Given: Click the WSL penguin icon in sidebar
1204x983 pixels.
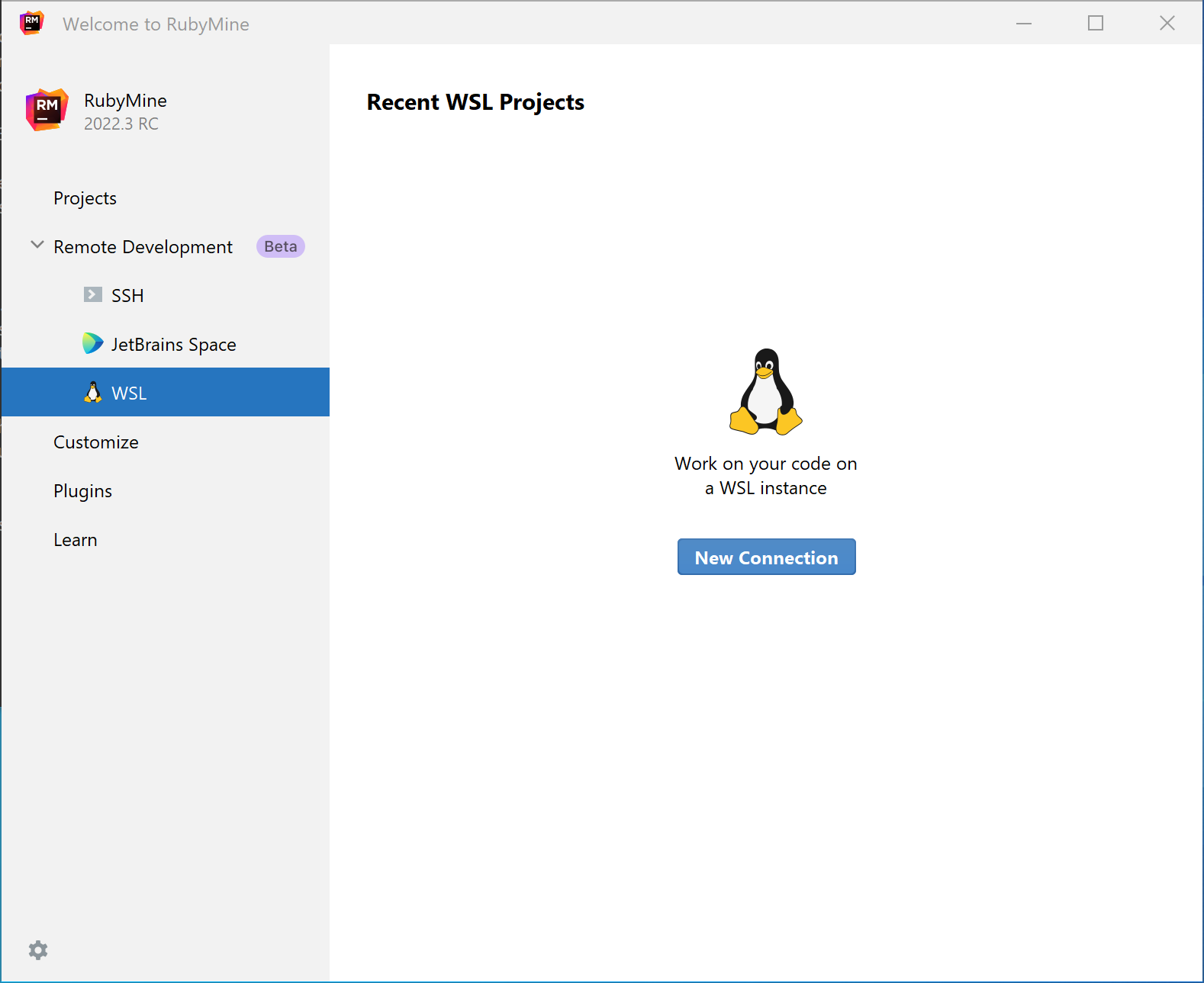Looking at the screenshot, I should [x=93, y=392].
